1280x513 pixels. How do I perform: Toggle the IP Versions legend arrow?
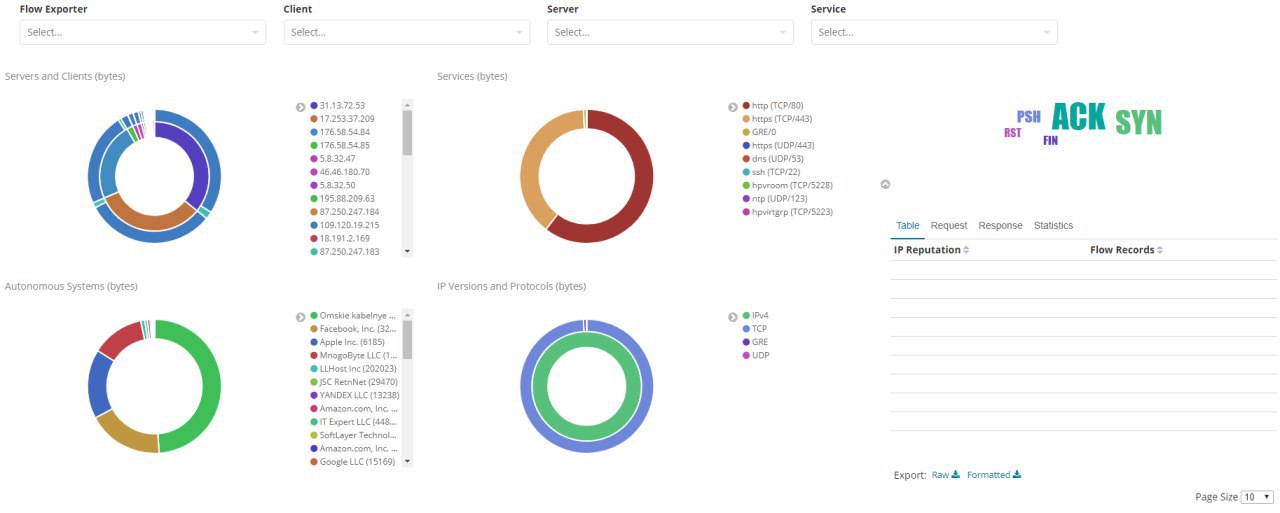(x=734, y=317)
